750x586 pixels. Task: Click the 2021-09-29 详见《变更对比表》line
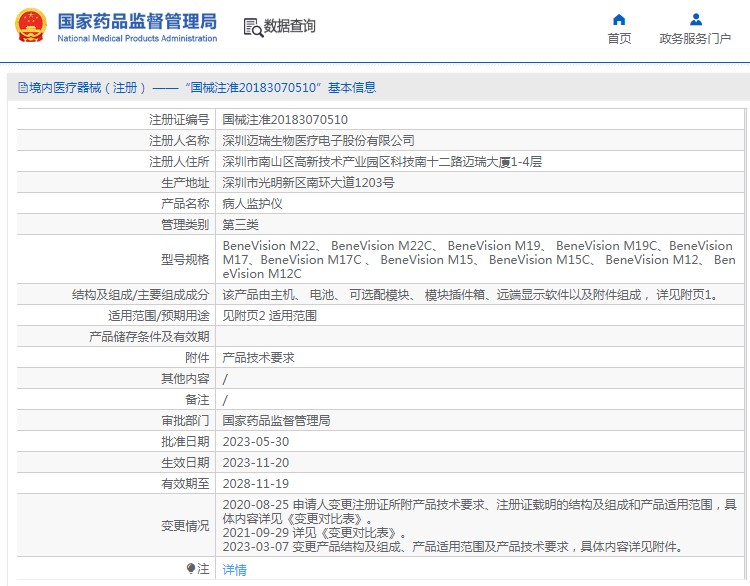[x=315, y=533]
